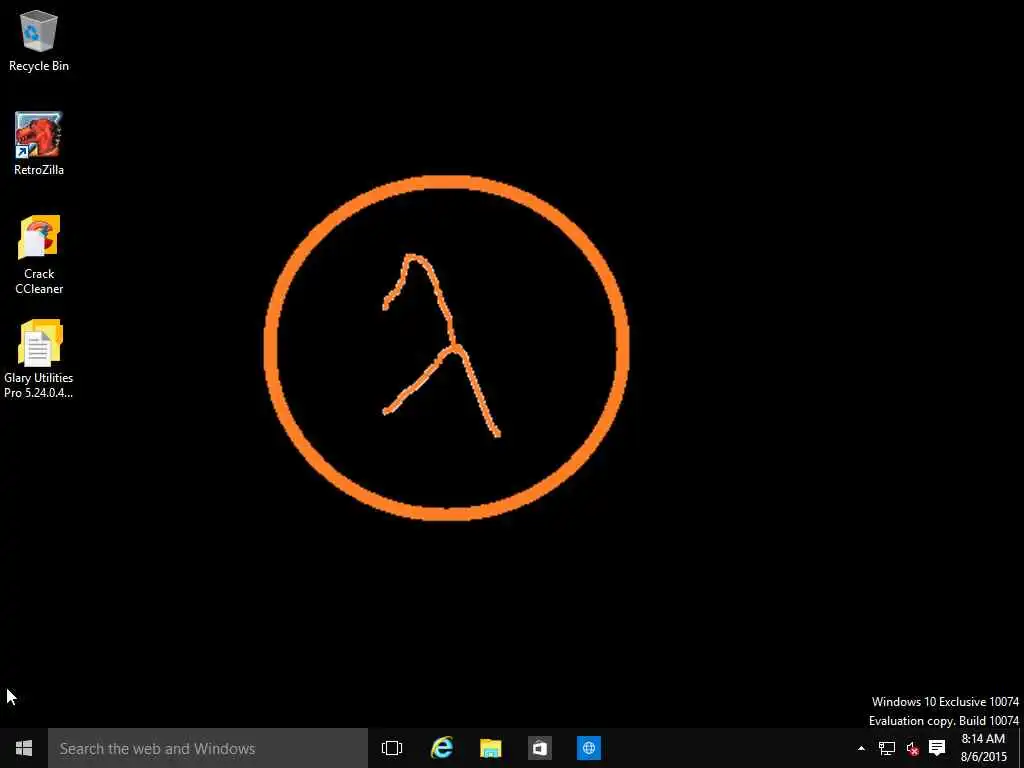
Task: Select the RetroZilla shortcut icon
Action: coord(39,135)
